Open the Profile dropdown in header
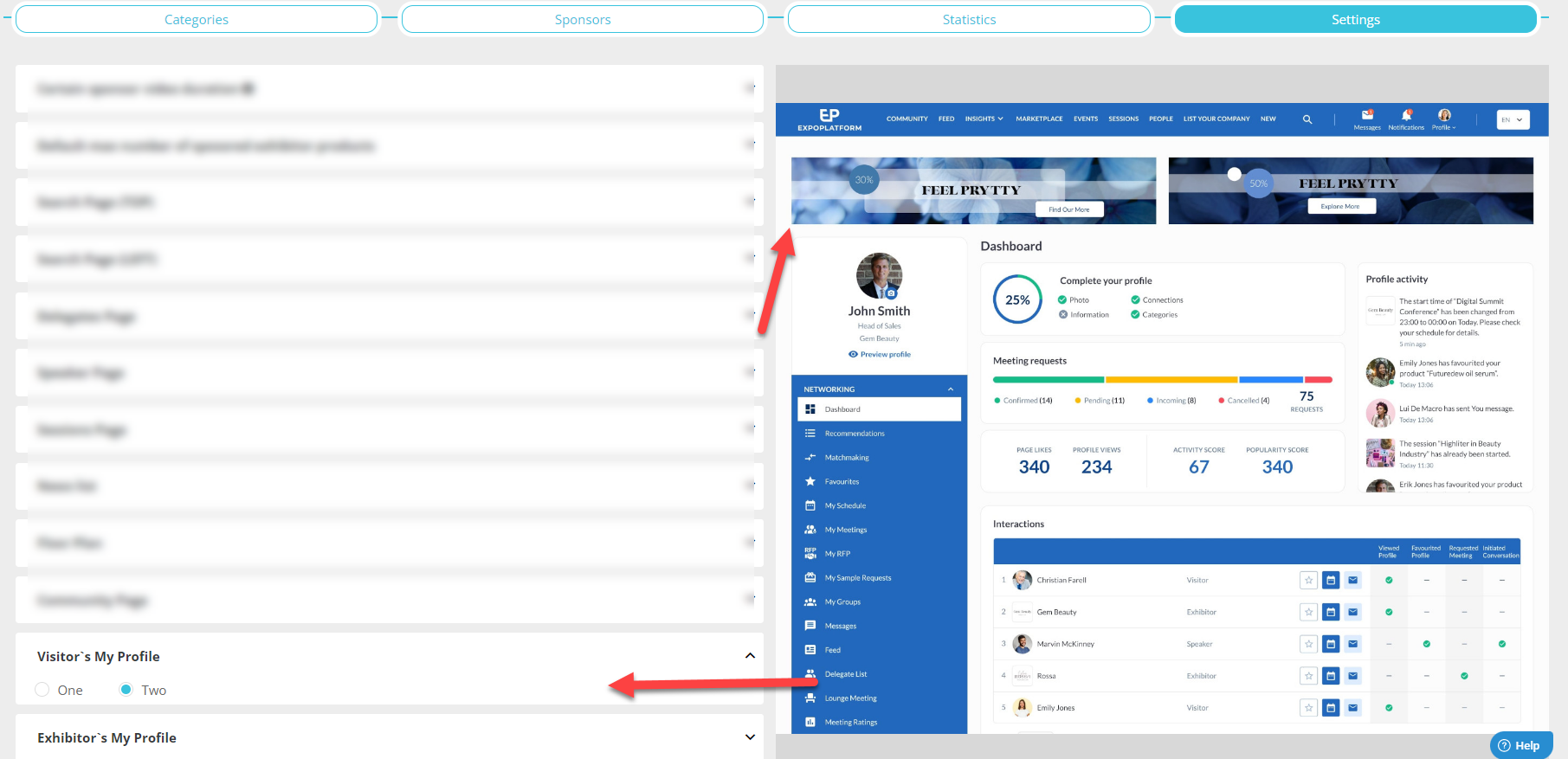The width and height of the screenshot is (1568, 759). pyautogui.click(x=1444, y=119)
